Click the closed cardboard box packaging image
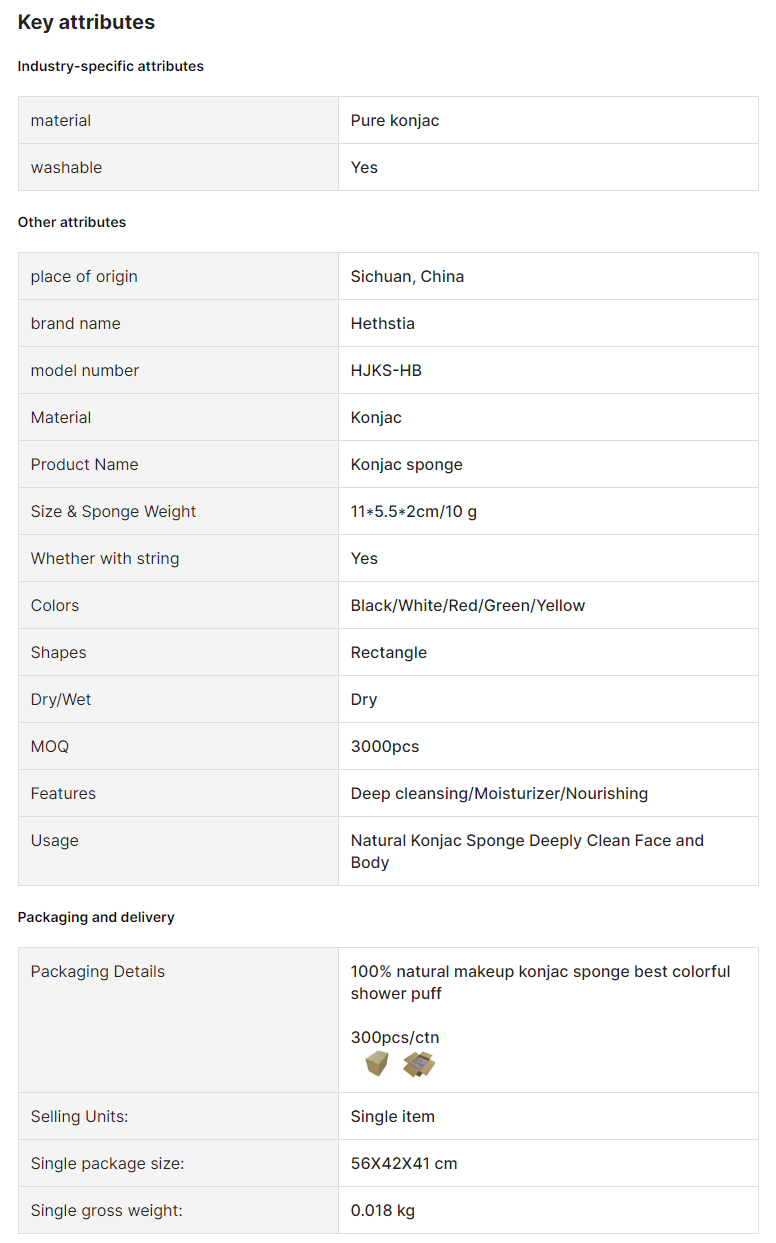Viewport: 776px width, 1243px height. tap(377, 1064)
